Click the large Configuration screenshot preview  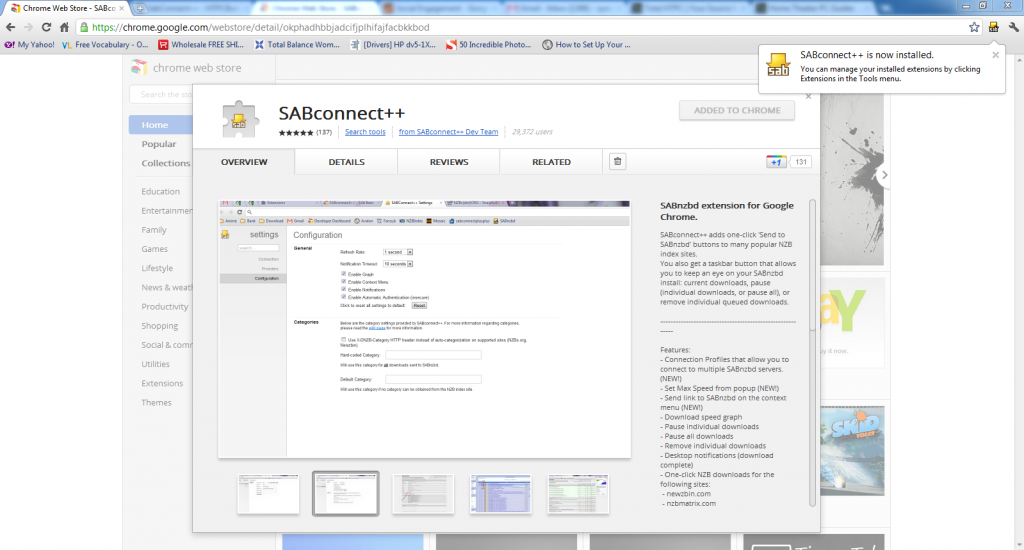(x=424, y=329)
